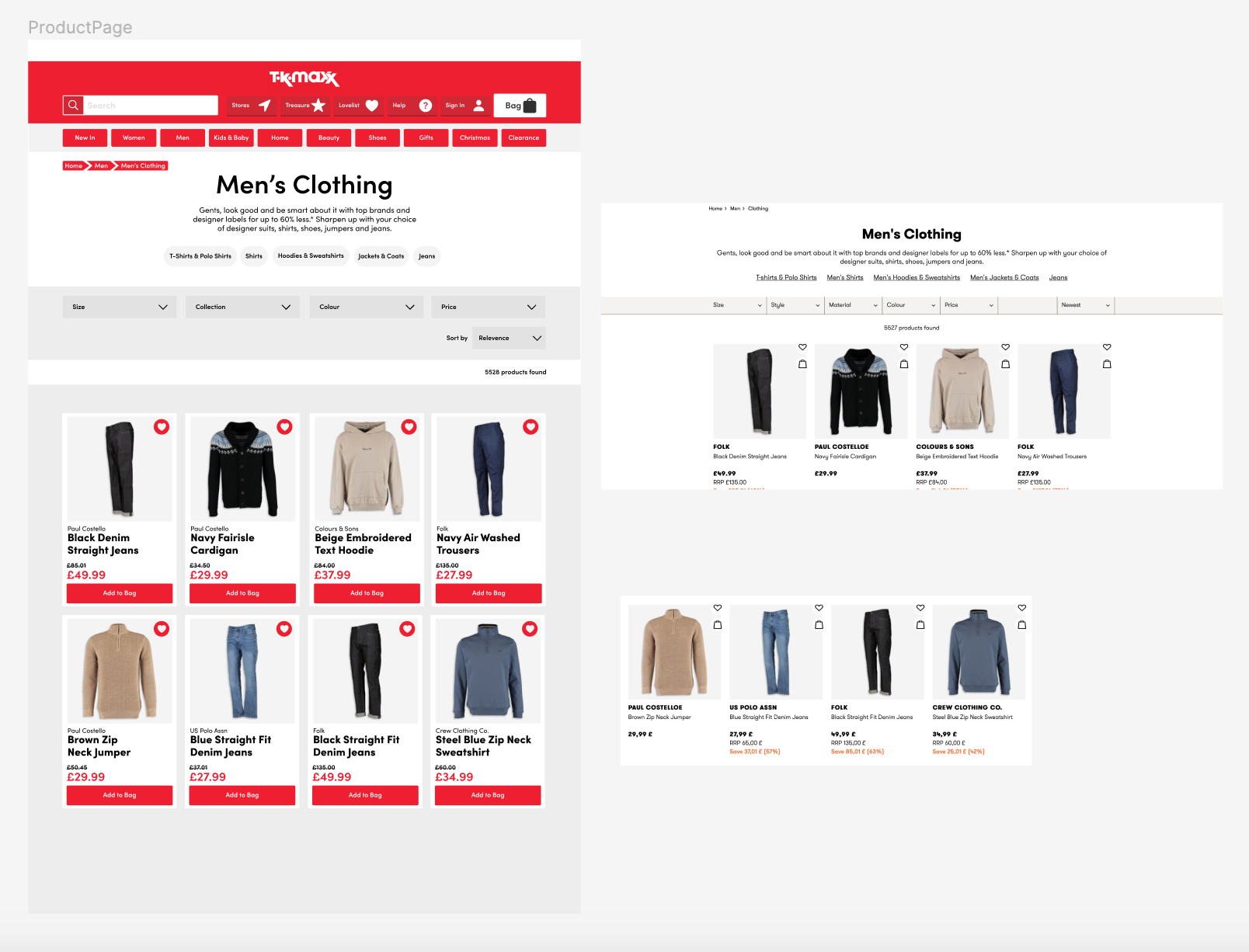Open the Bag button with shopping bag
1249x952 pixels.
520,106
